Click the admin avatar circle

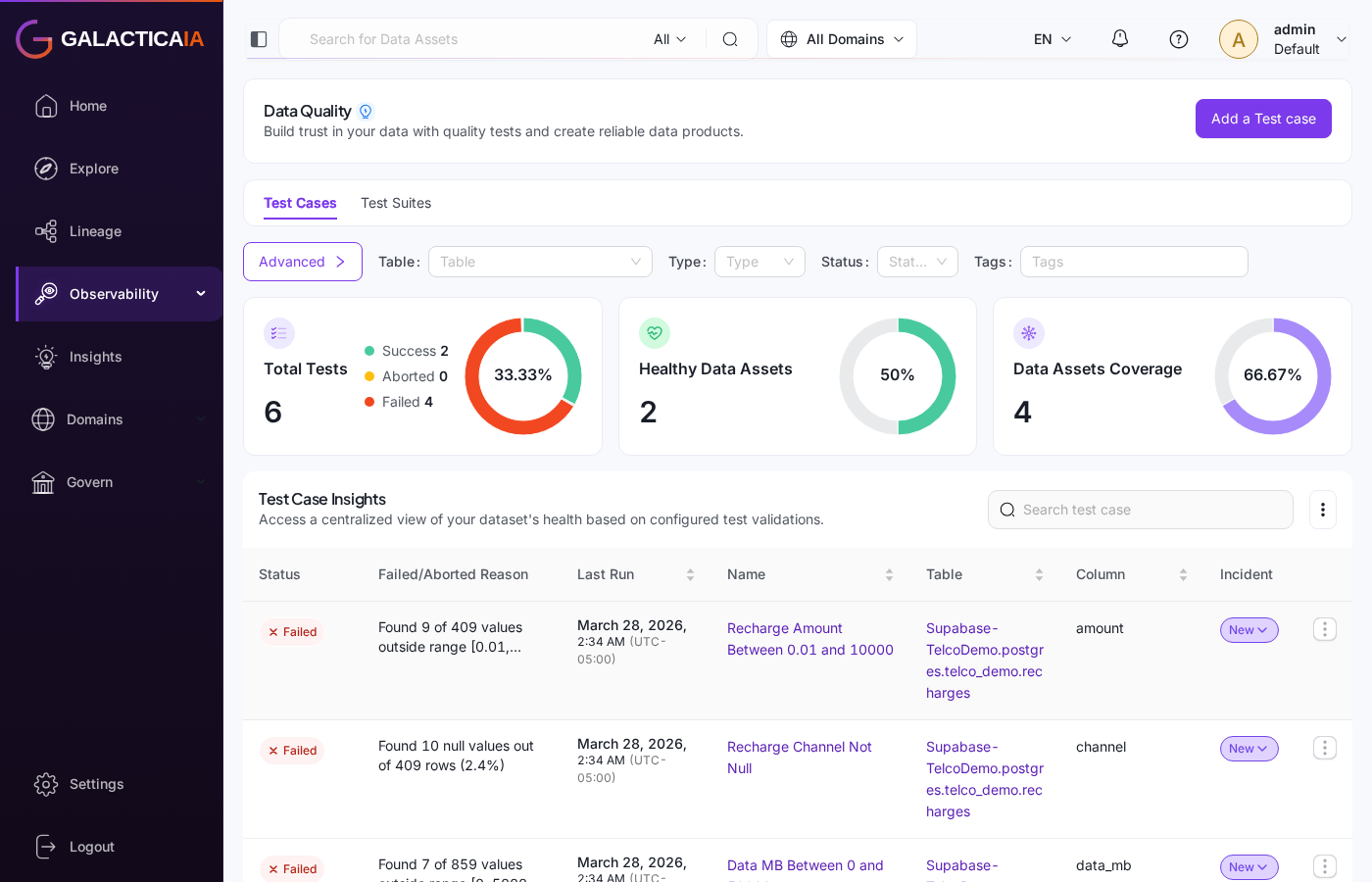click(1239, 39)
